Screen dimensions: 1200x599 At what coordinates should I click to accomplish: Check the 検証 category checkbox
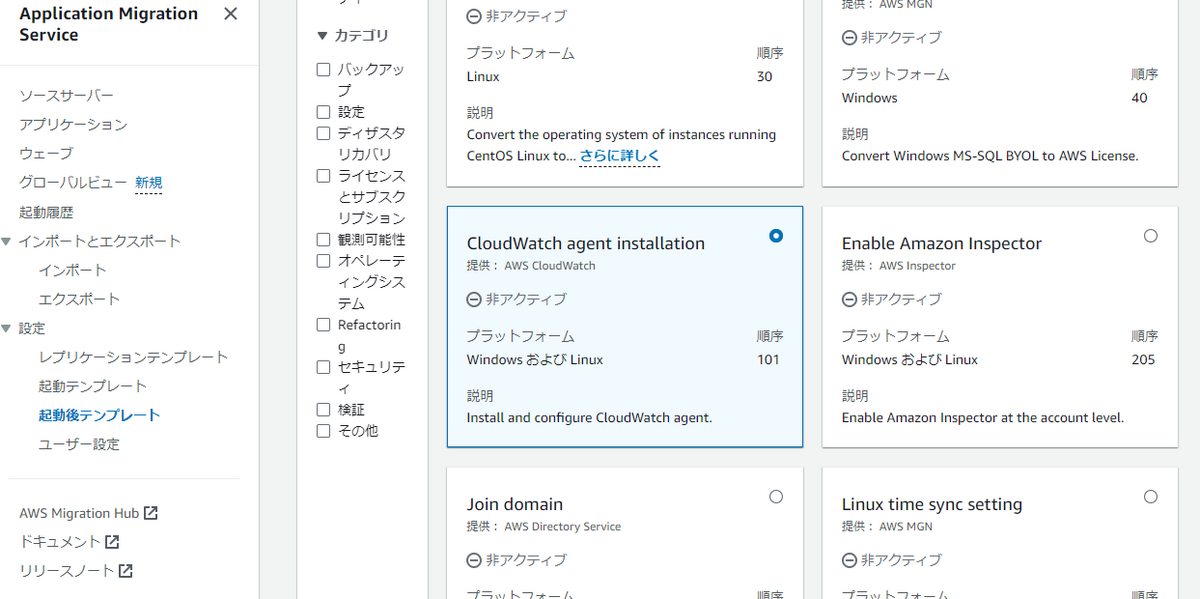[323, 410]
